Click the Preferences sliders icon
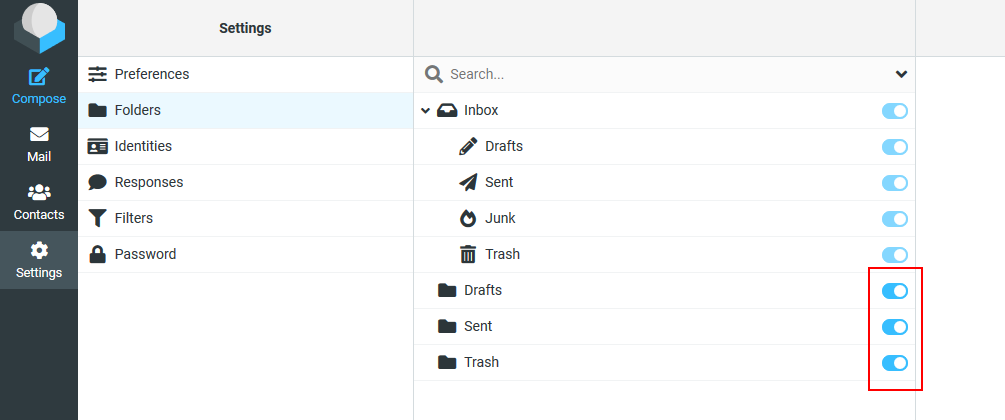1005x420 pixels. click(x=97, y=74)
